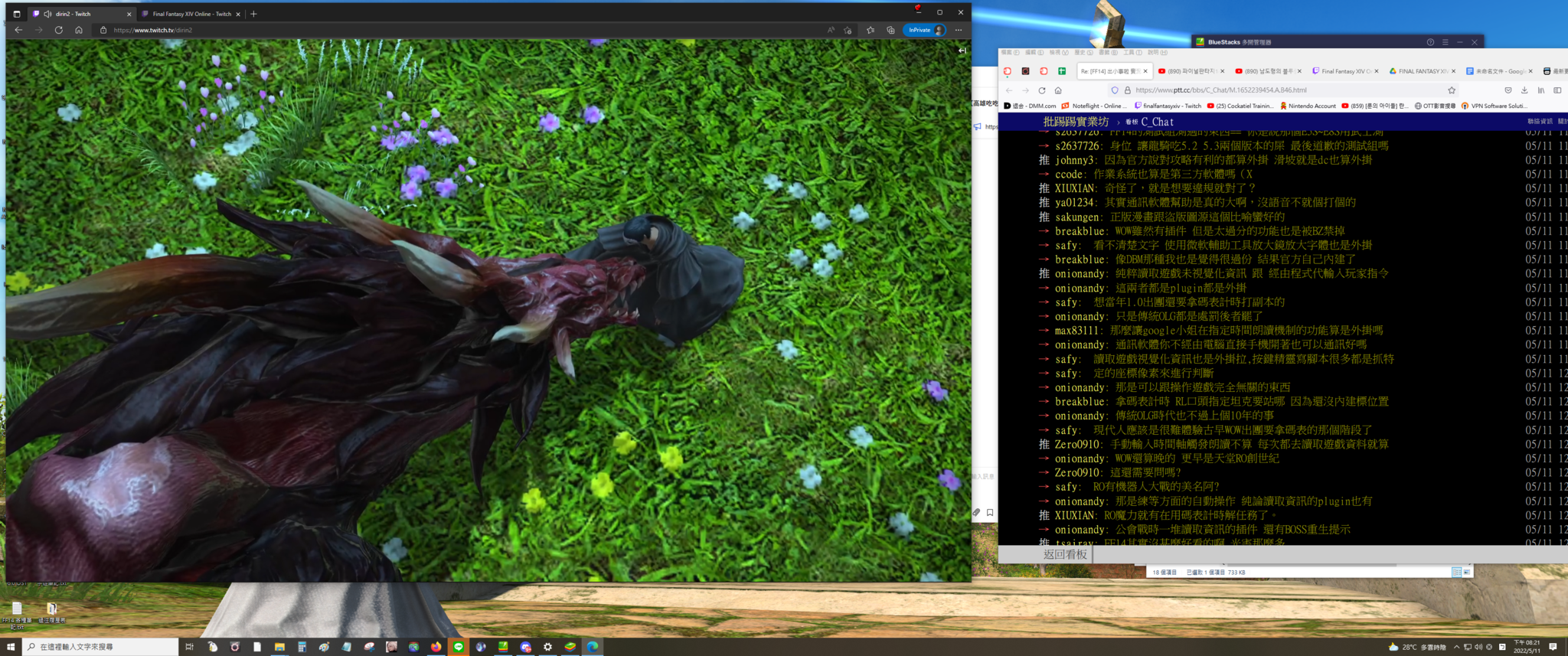This screenshot has height=656, width=1568.
Task: Open Calculator from taskbar
Action: (x=302, y=647)
